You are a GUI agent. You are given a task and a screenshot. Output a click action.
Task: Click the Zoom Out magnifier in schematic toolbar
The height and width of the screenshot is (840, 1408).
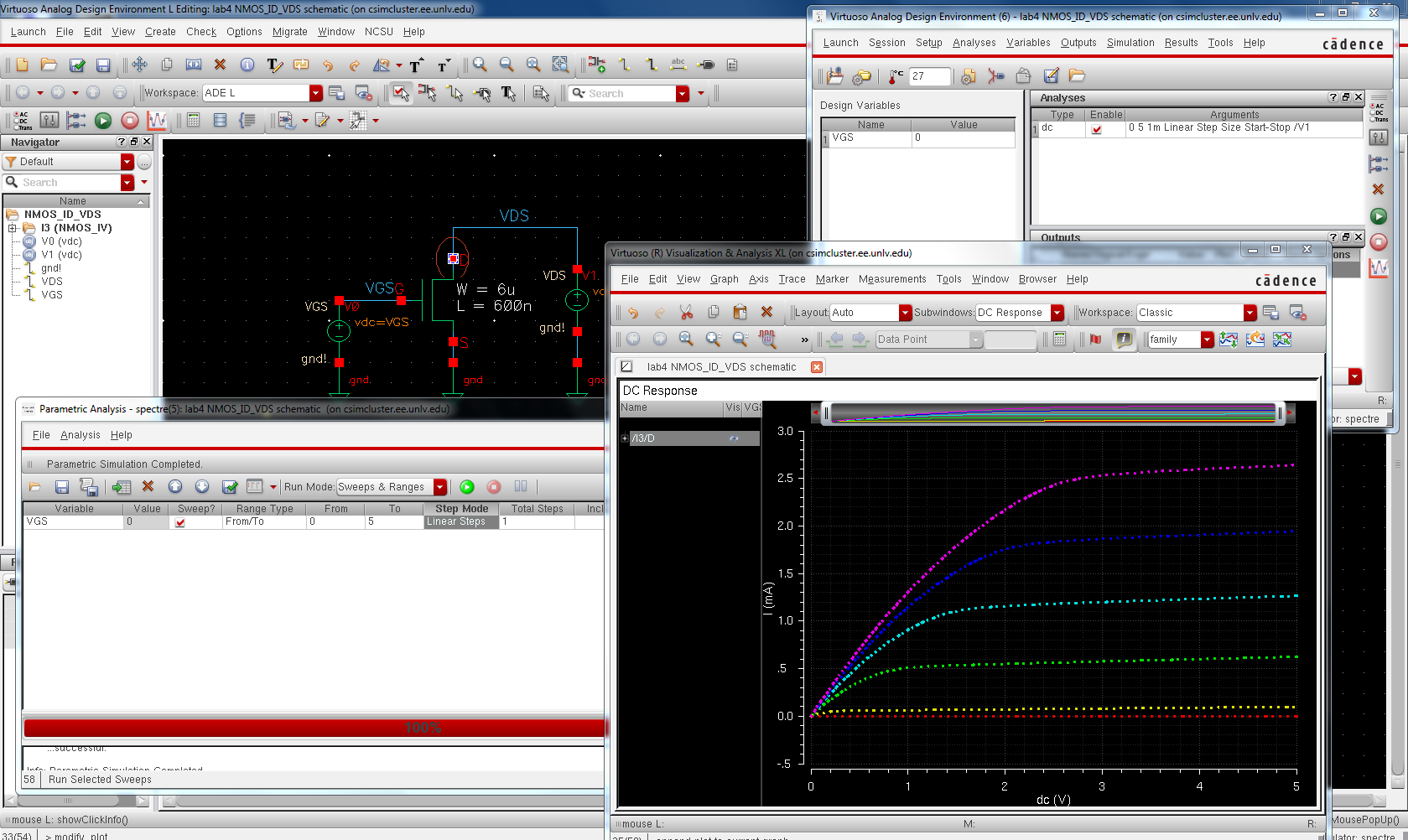point(507,65)
